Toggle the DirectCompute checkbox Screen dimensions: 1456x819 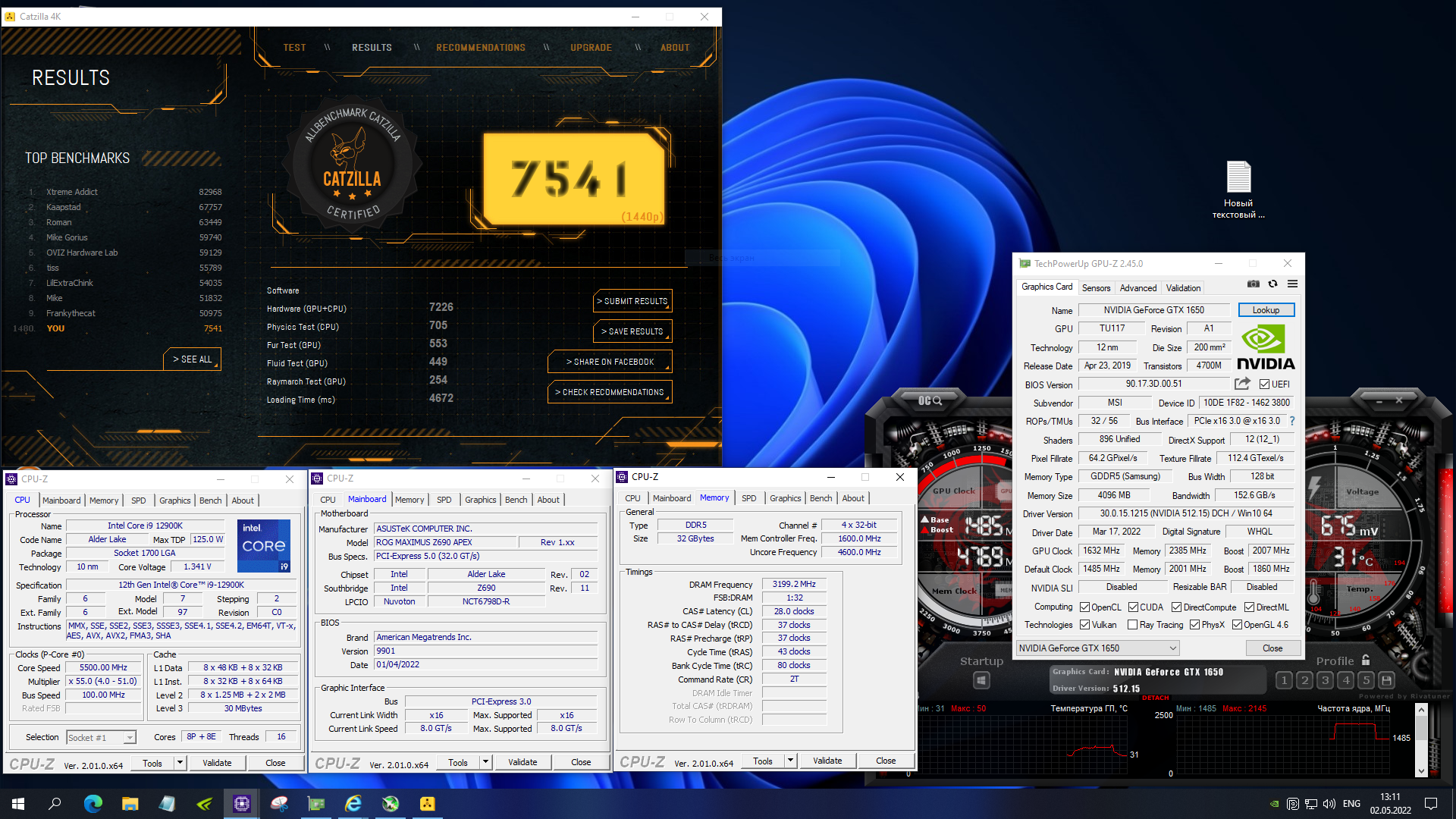[x=1177, y=607]
